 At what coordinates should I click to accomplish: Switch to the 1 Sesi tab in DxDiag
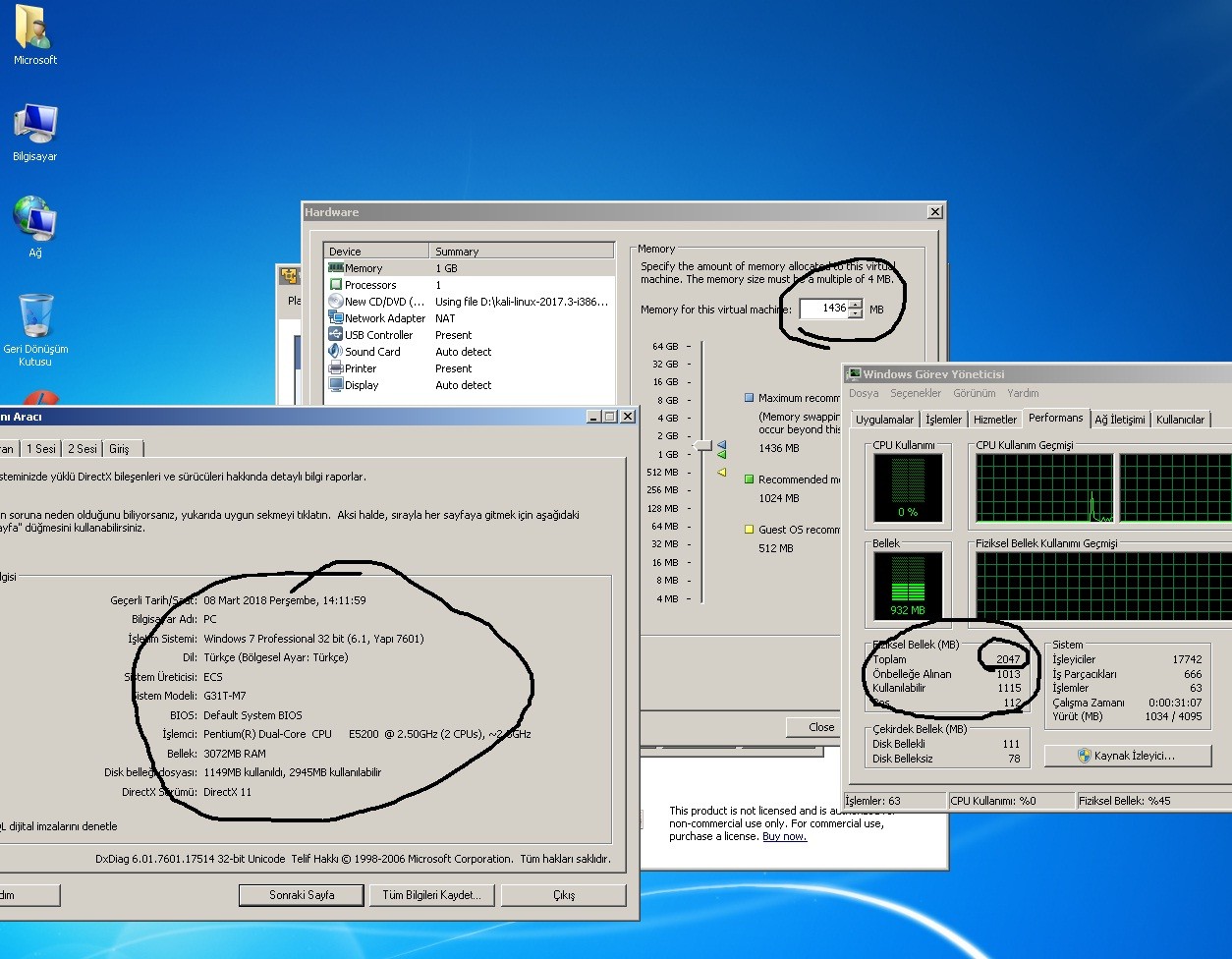pos(41,449)
